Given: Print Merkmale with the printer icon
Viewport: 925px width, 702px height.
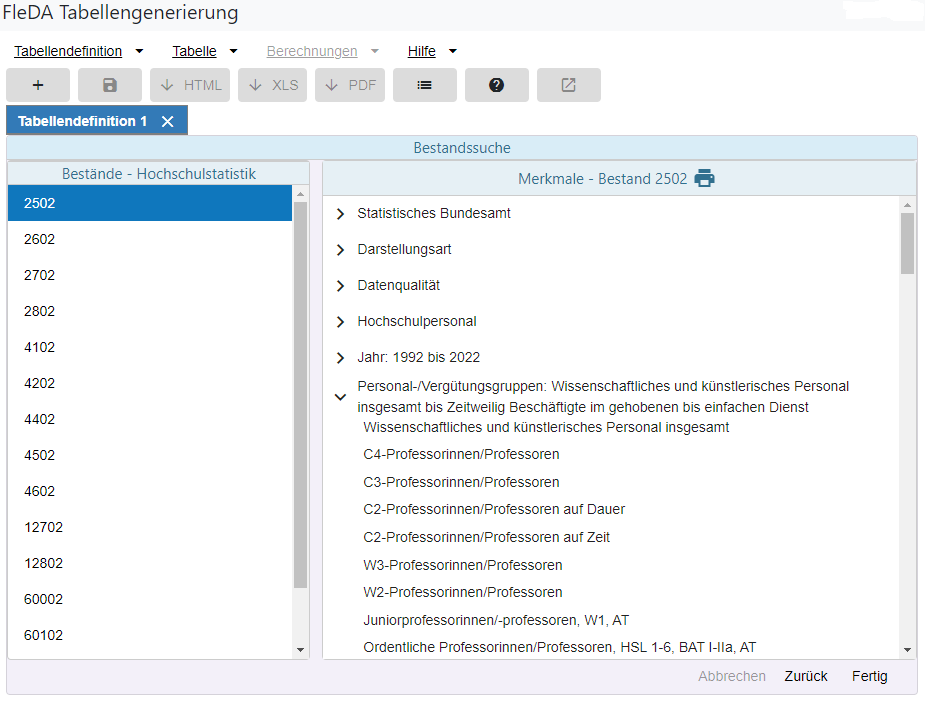Looking at the screenshot, I should (705, 179).
